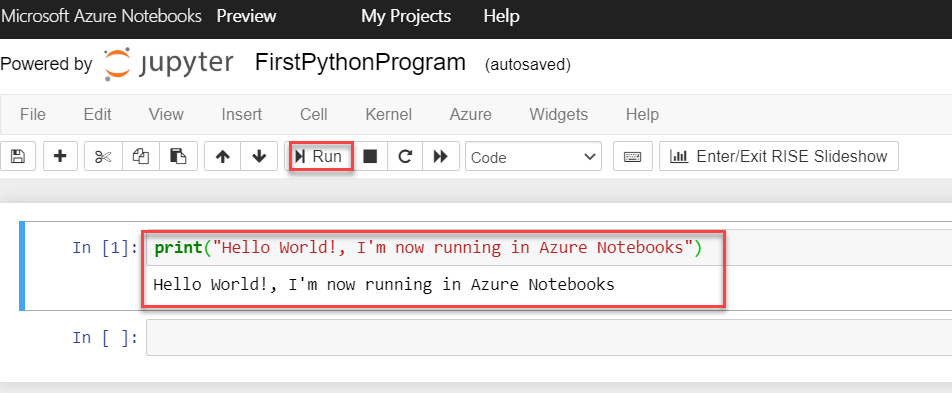This screenshot has width=952, height=393.
Task: Click Enter/Exit RISE Slideshow button
Action: 779,157
